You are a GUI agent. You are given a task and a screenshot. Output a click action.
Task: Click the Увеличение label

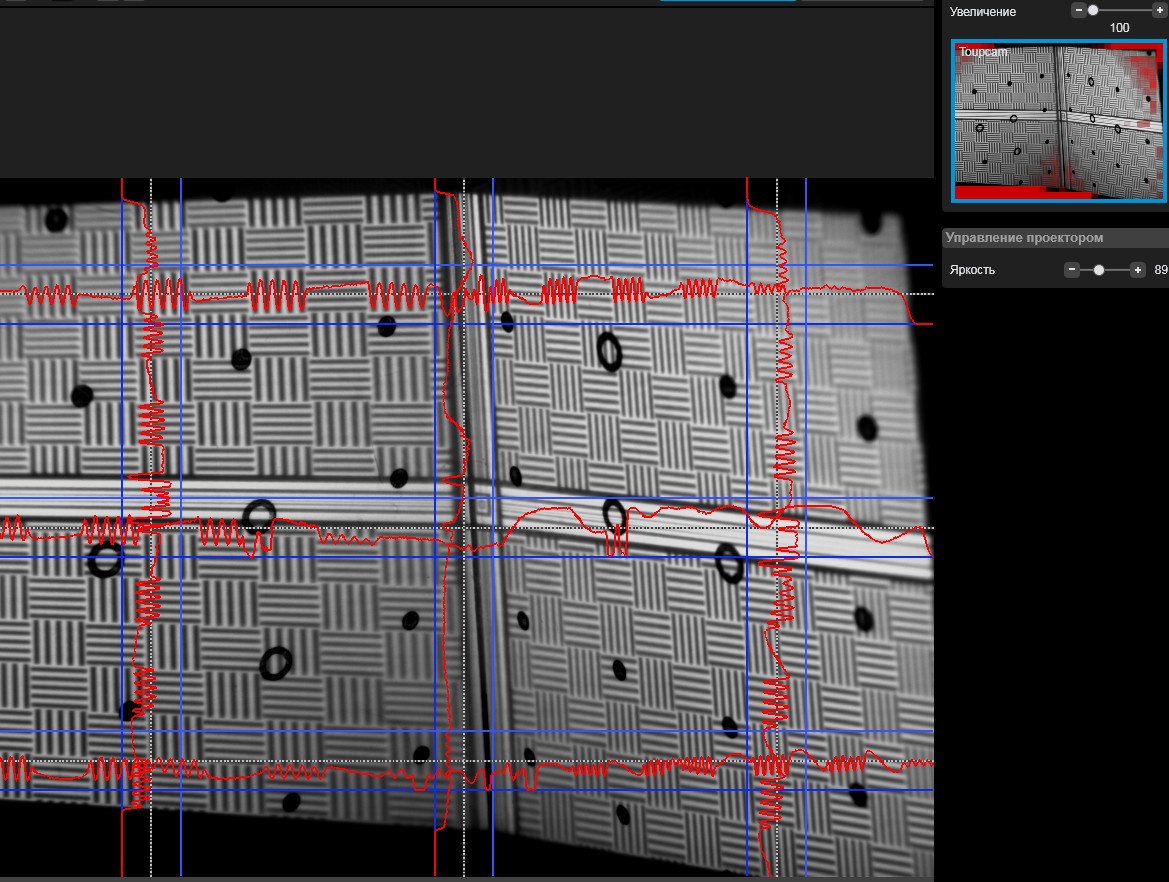tap(982, 11)
